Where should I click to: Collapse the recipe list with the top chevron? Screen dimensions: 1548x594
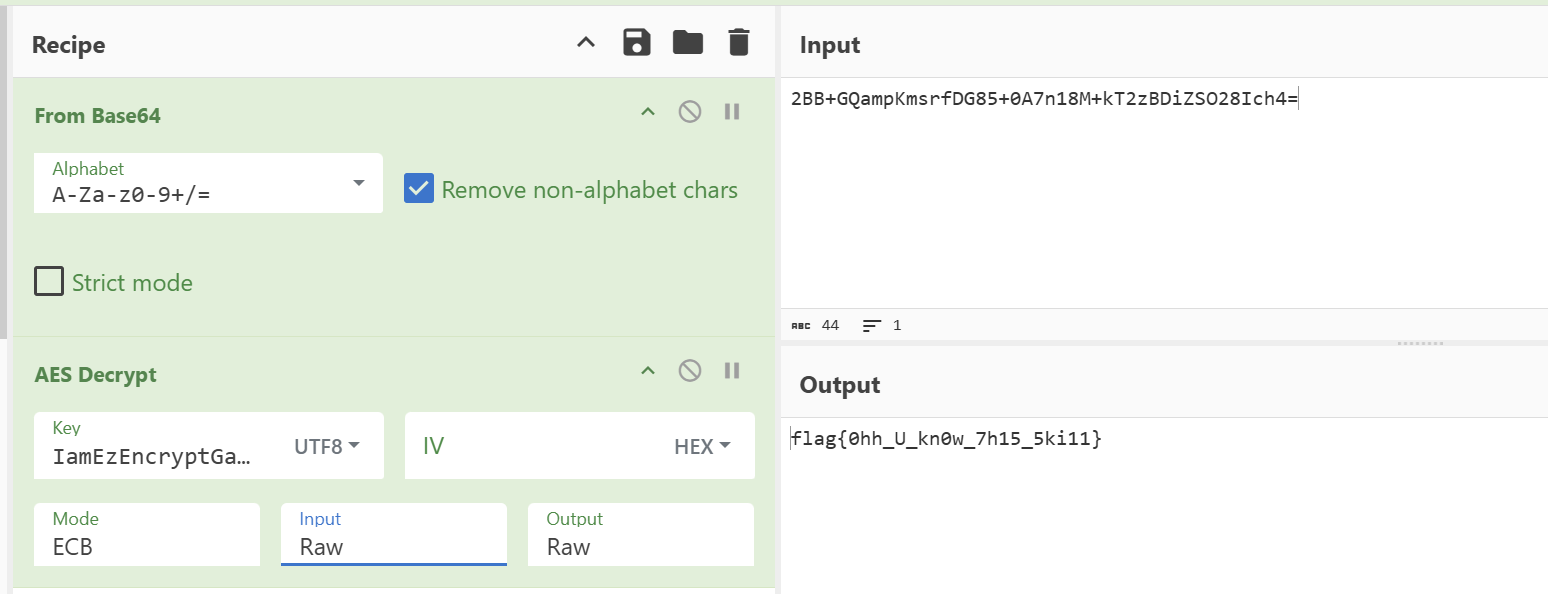pos(586,42)
